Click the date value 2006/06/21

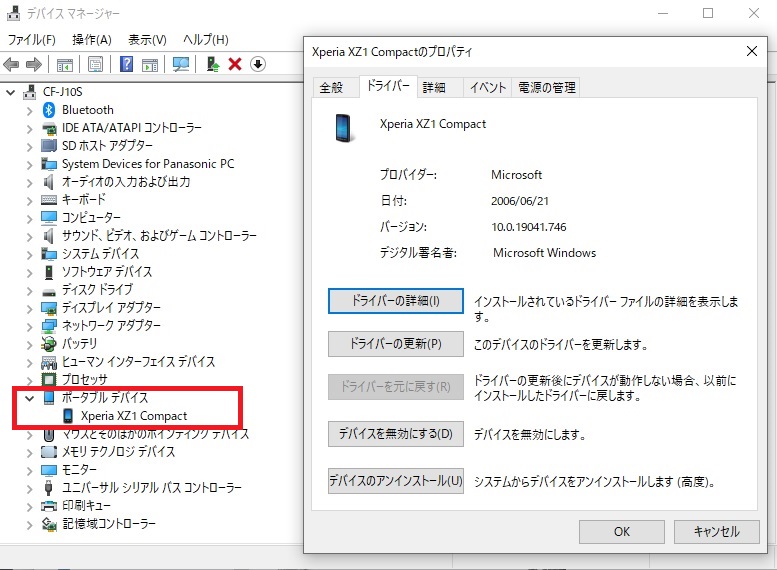520,201
